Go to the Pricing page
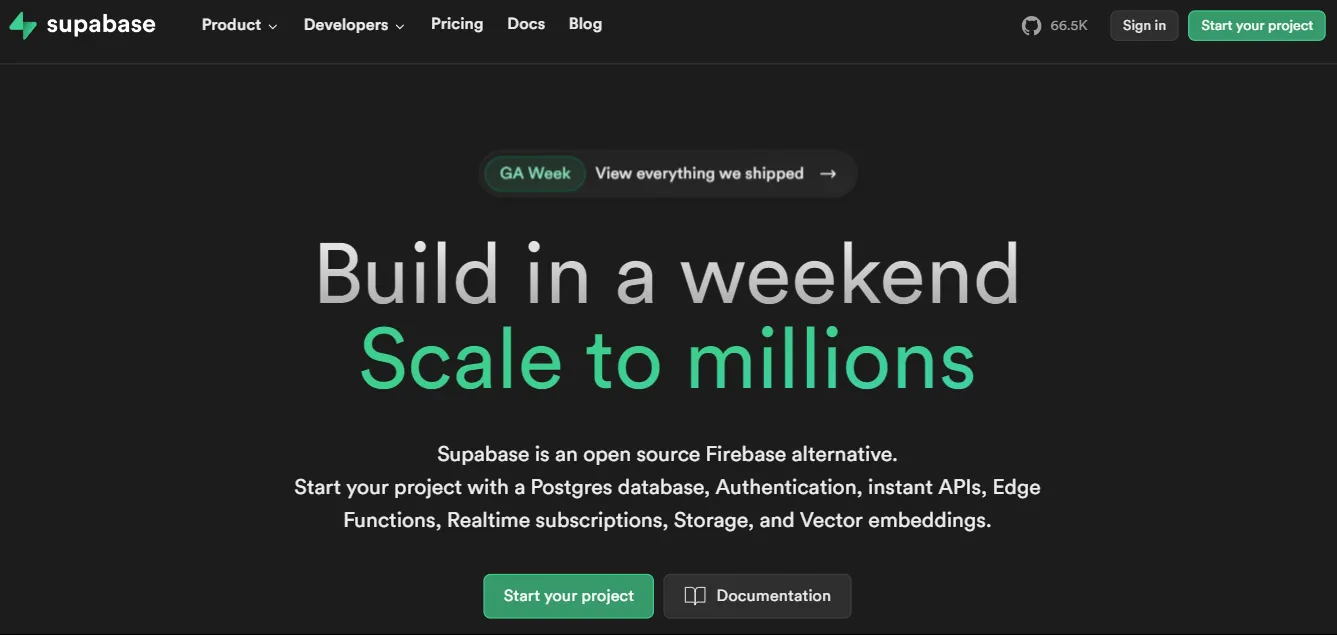 pos(457,24)
